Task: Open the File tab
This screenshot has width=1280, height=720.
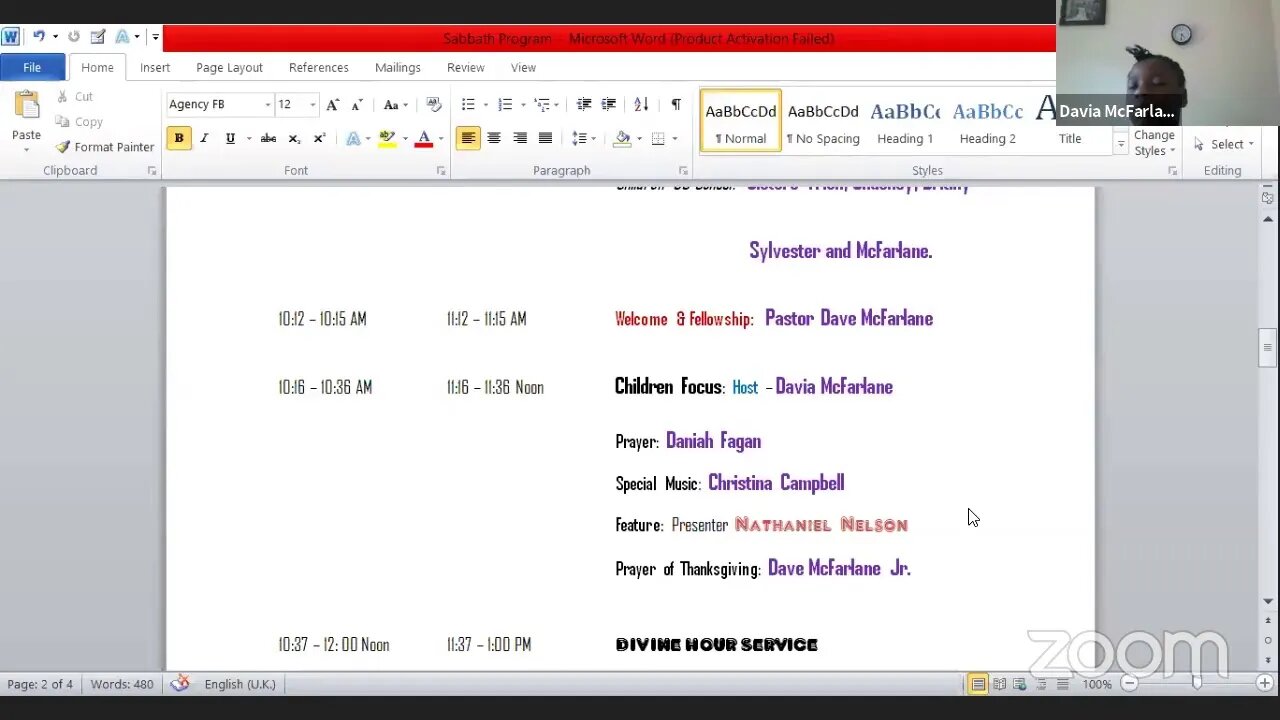Action: click(32, 67)
